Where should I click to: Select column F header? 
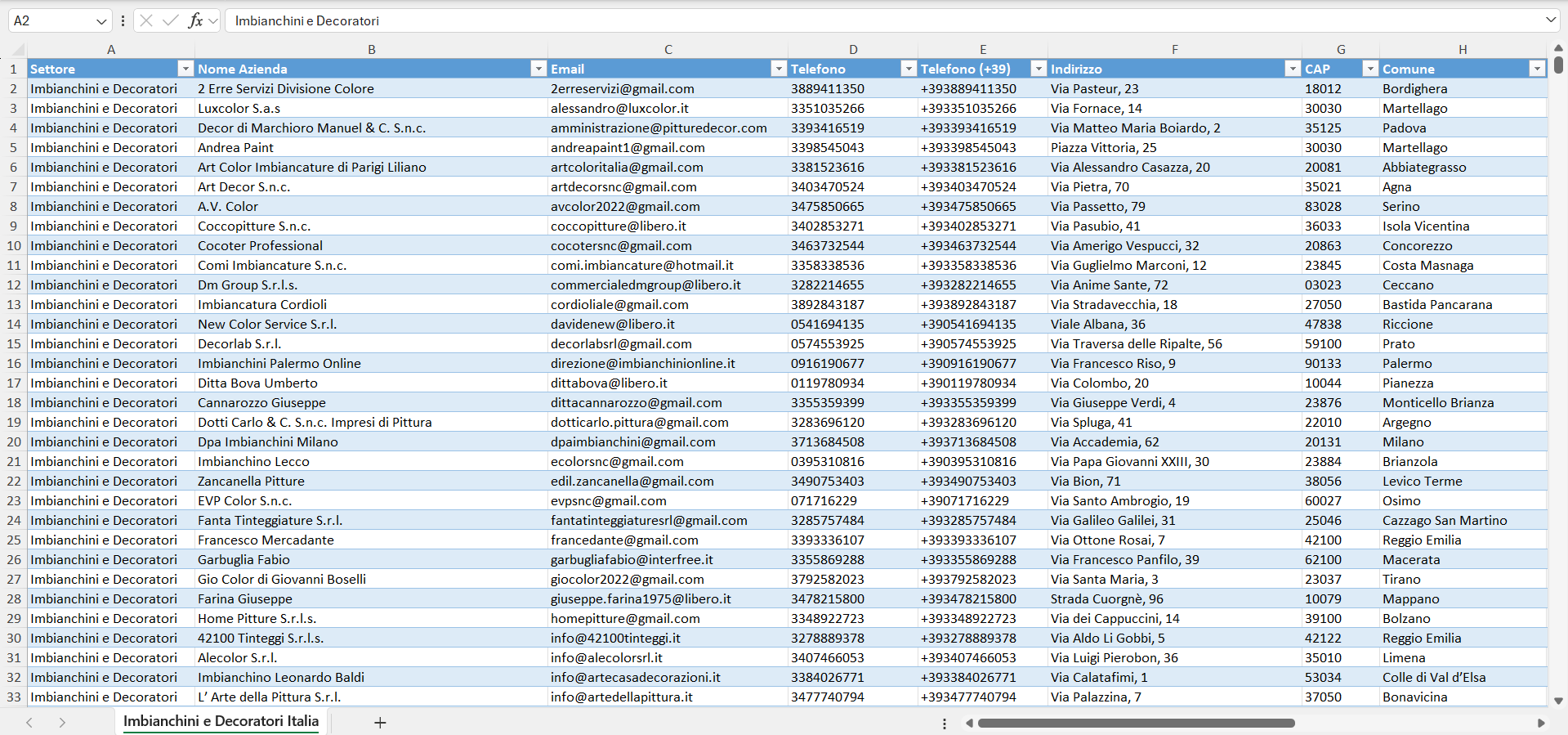(x=1174, y=50)
